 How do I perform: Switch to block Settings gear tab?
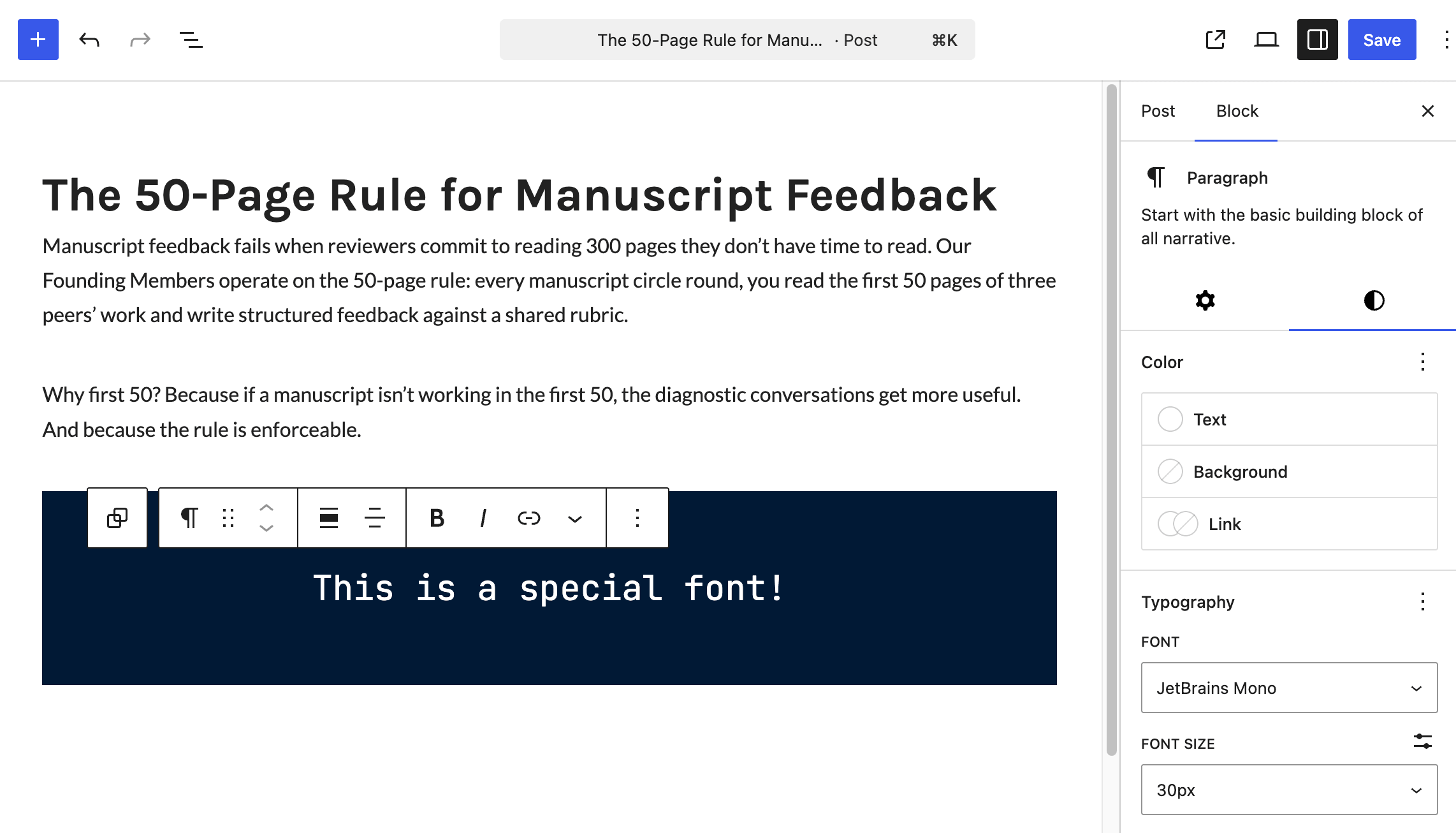point(1205,300)
